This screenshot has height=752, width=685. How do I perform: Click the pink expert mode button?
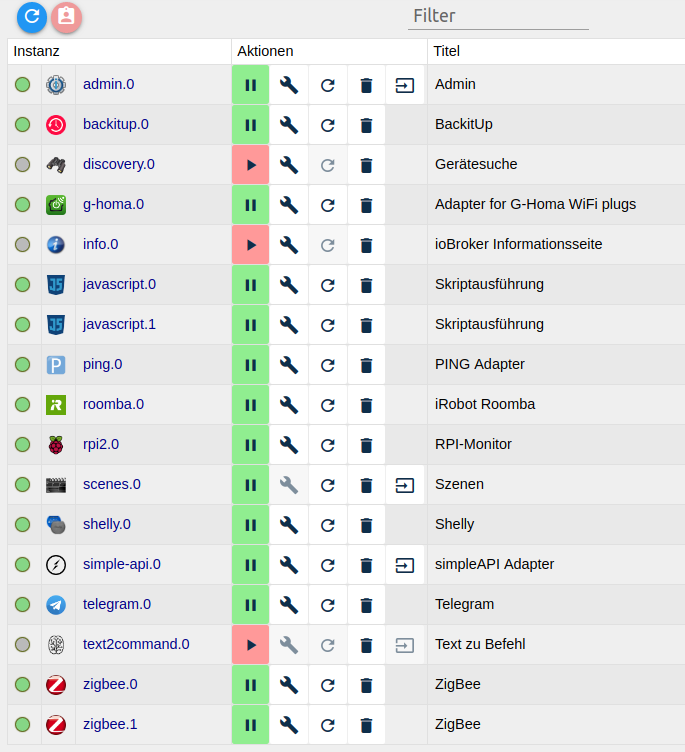[x=66, y=17]
